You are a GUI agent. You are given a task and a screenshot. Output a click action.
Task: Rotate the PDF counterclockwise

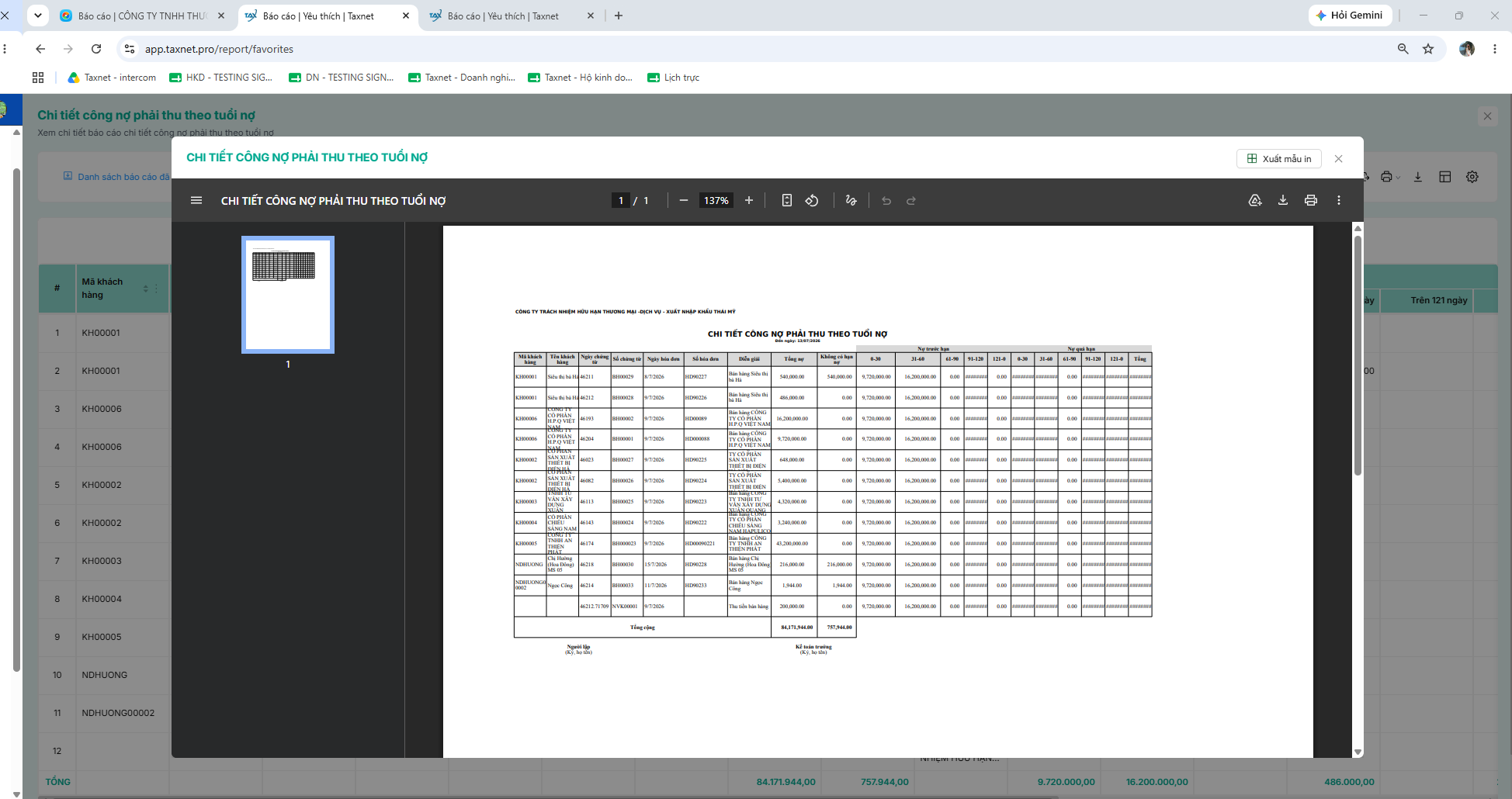click(811, 200)
